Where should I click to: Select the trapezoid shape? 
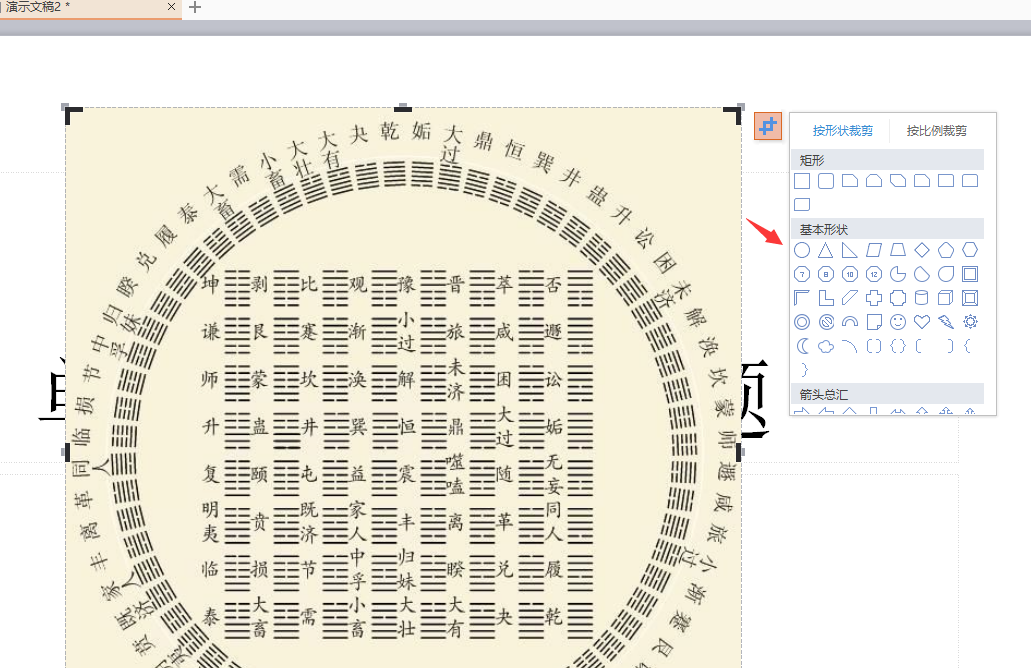898,250
